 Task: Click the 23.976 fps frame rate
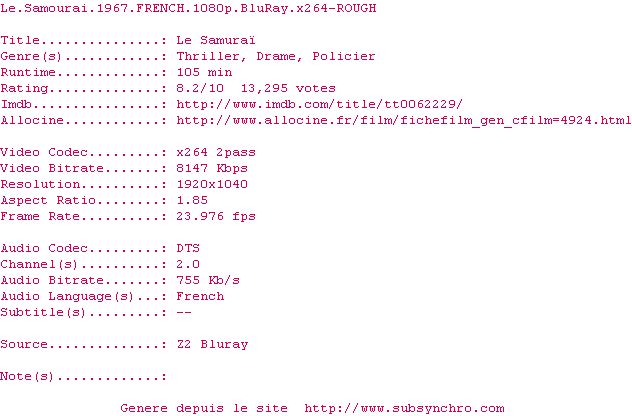coord(216,216)
